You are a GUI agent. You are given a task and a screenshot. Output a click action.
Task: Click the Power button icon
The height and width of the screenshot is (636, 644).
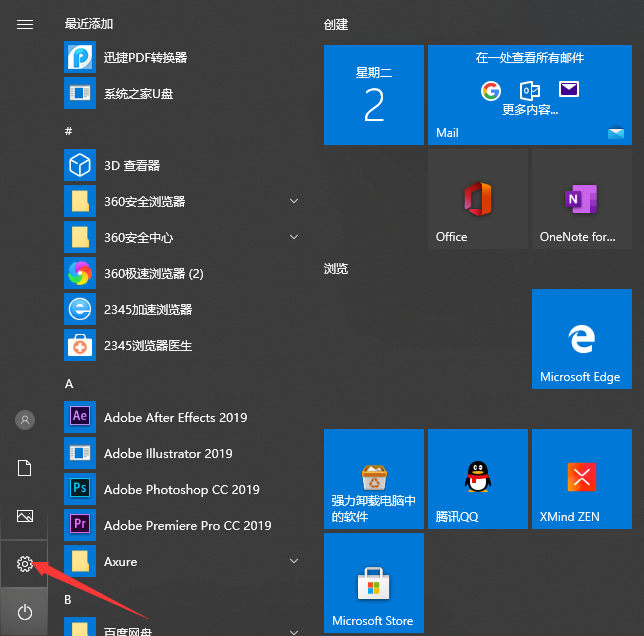tap(25, 612)
